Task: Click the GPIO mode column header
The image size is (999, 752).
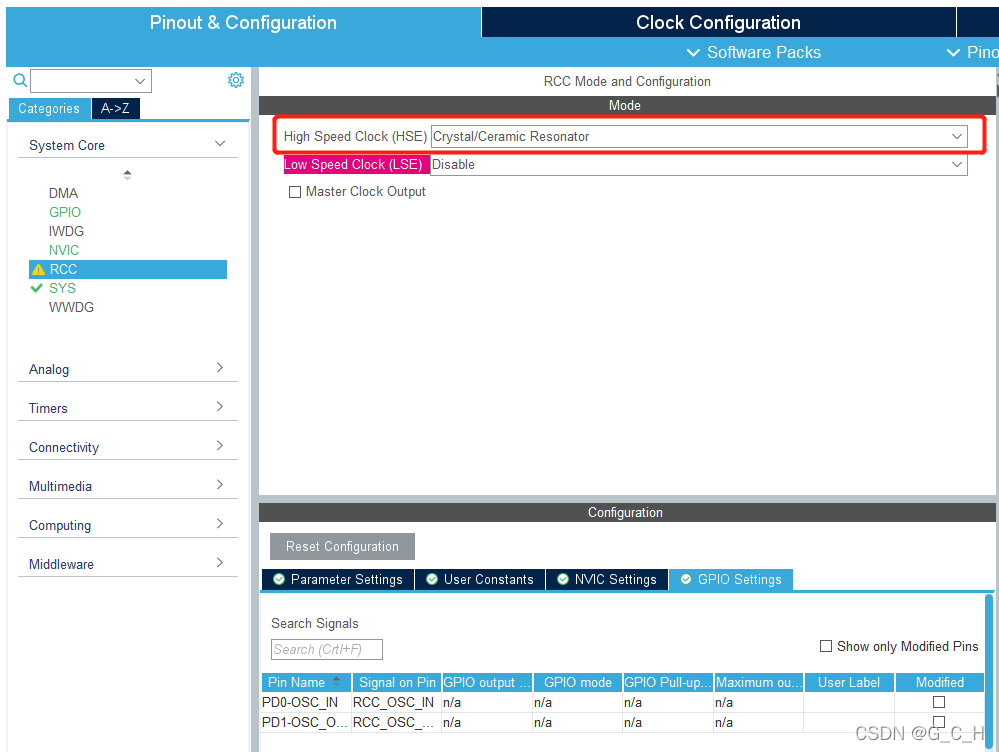Action: pos(577,682)
